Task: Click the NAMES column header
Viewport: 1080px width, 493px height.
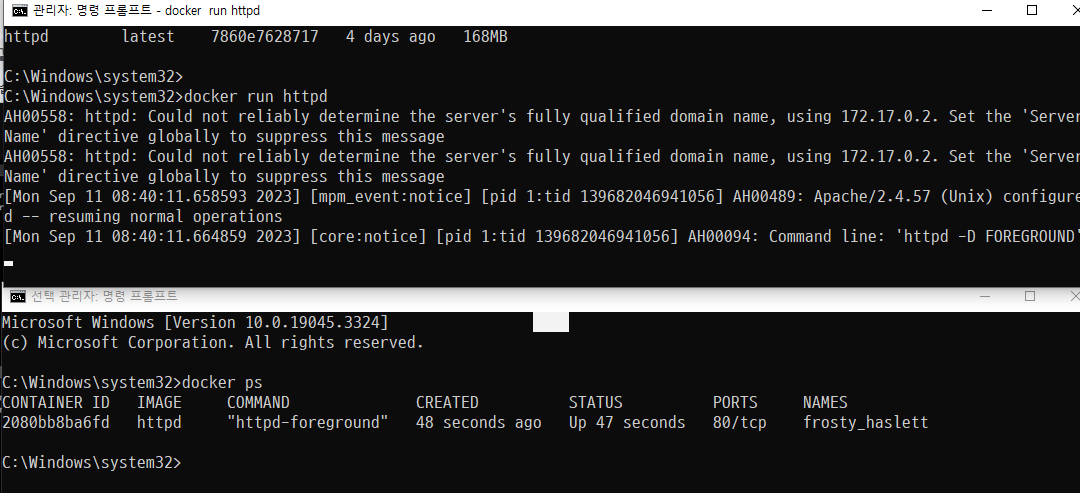Action: 825,402
